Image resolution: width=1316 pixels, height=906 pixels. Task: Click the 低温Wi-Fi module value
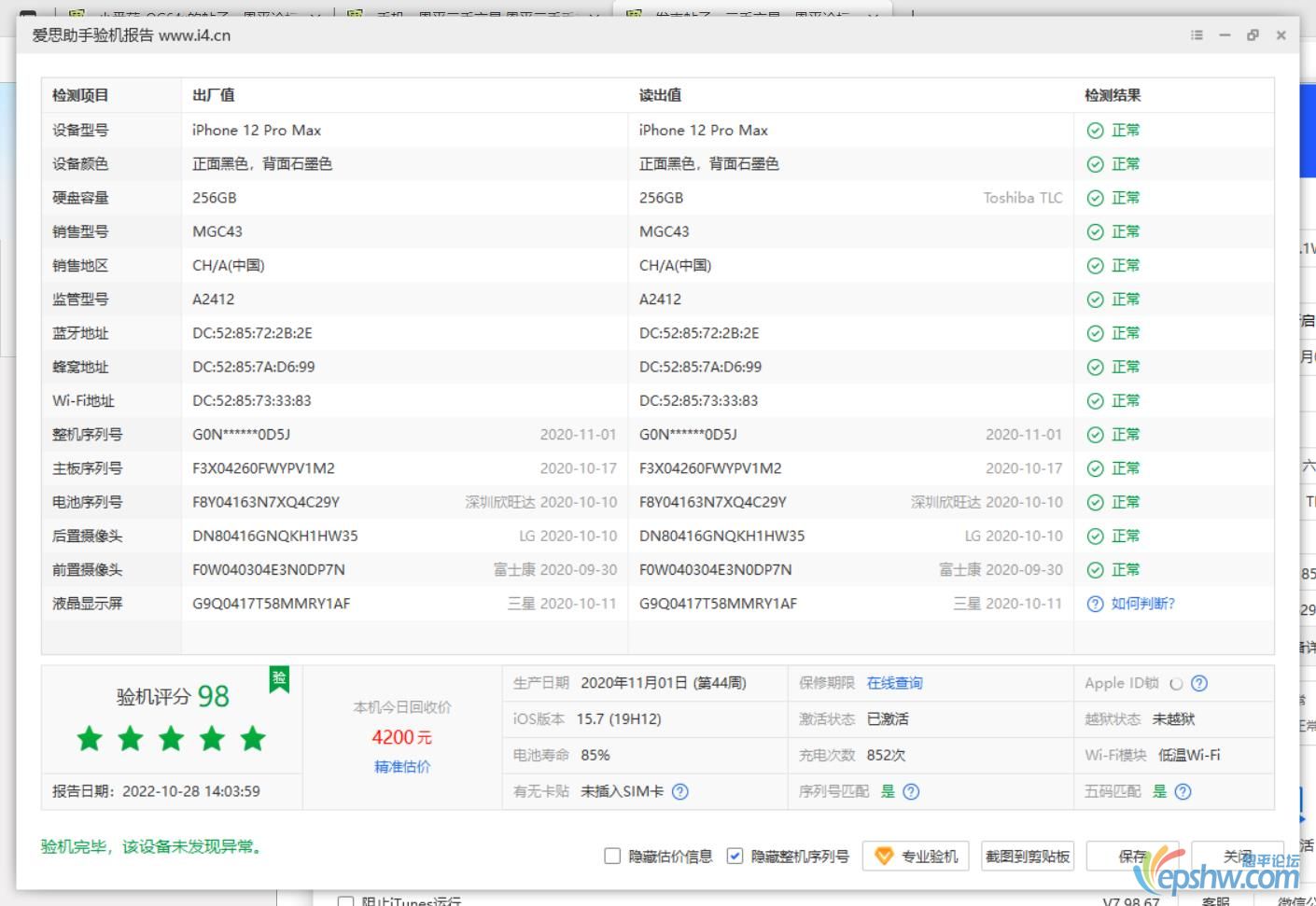pyautogui.click(x=1189, y=755)
